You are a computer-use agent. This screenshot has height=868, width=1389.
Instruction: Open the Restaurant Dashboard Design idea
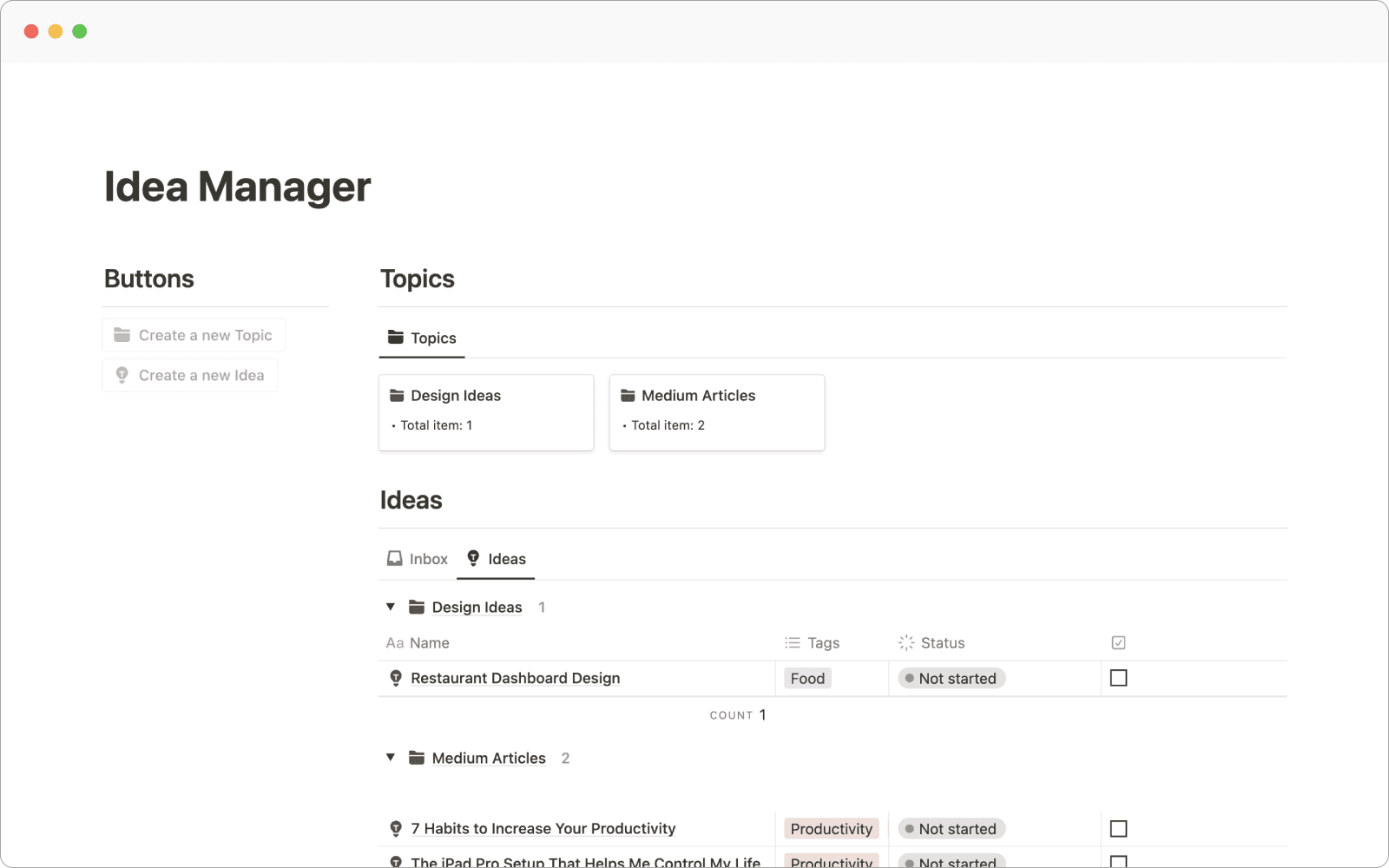tap(516, 679)
